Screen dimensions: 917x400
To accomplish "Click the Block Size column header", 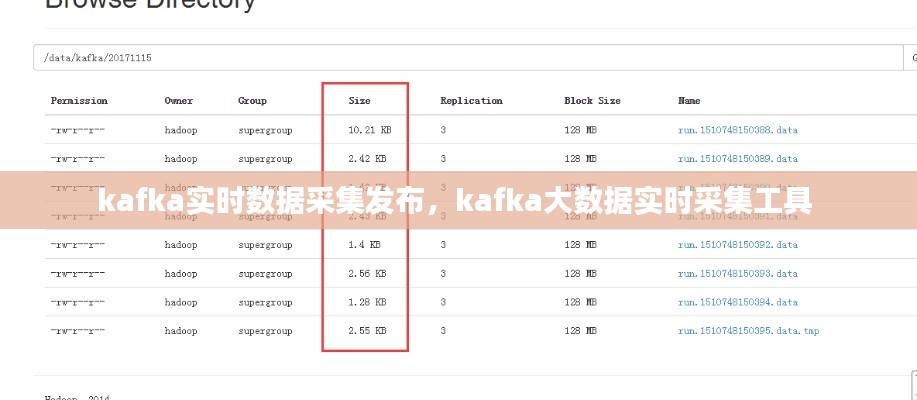I will click(592, 101).
